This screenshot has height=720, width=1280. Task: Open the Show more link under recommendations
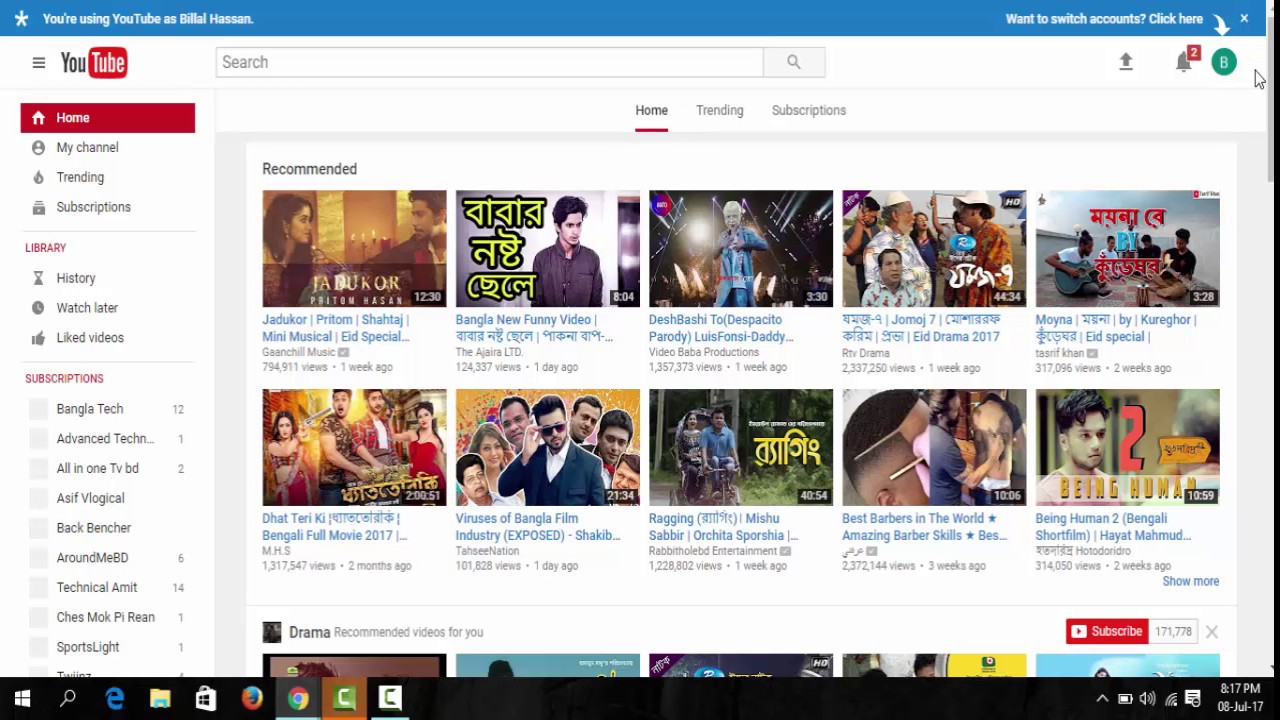click(1190, 581)
